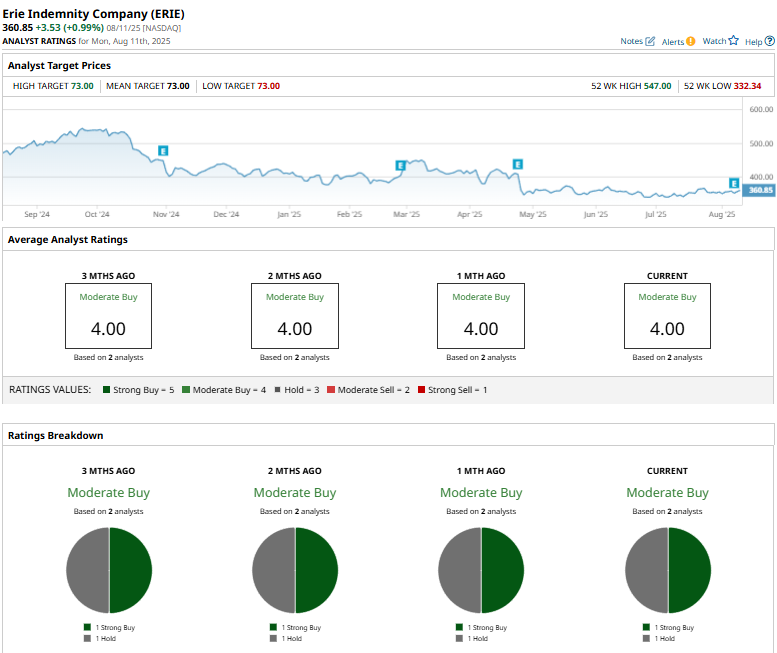Image resolution: width=777 pixels, height=653 pixels.
Task: Click the 1 MTH AGO rating box 4.00
Action: [481, 316]
